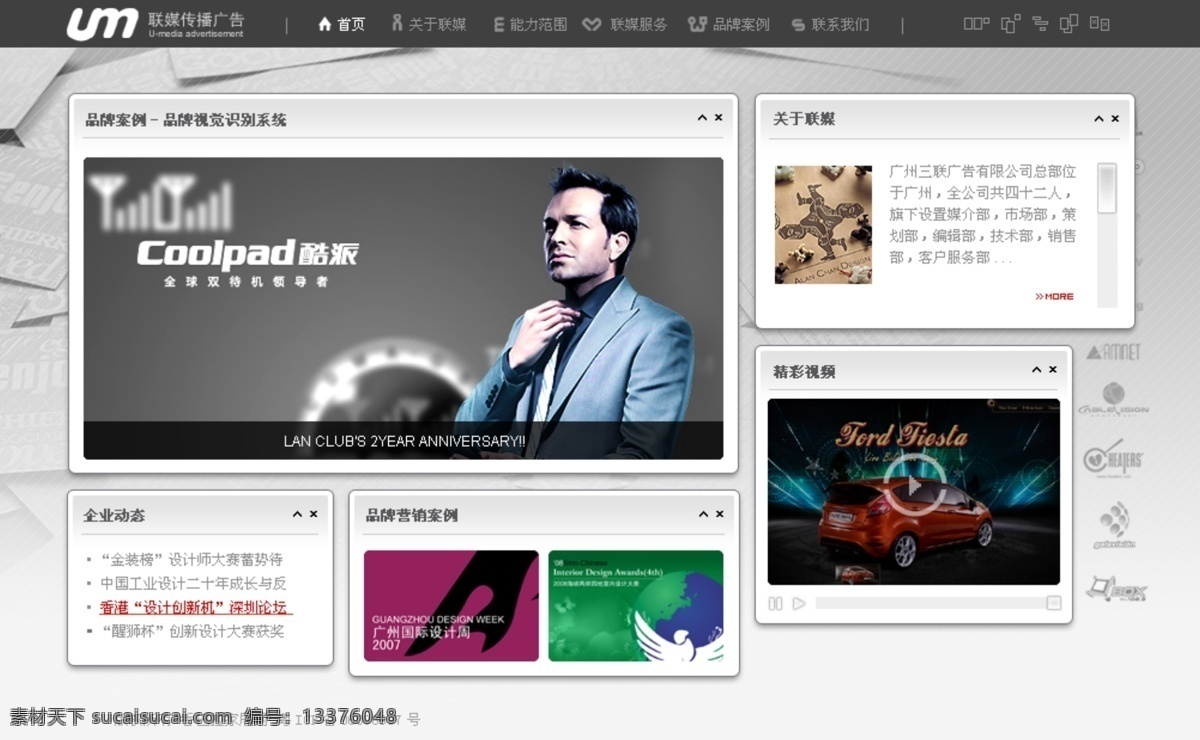
Task: Click the Coolpad 酷派 banner image
Action: [x=403, y=308]
